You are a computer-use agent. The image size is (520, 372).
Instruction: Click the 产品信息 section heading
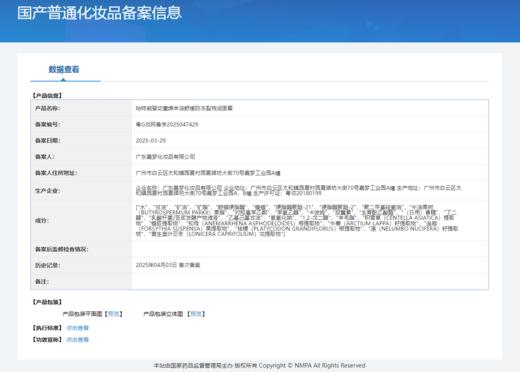coord(47,95)
